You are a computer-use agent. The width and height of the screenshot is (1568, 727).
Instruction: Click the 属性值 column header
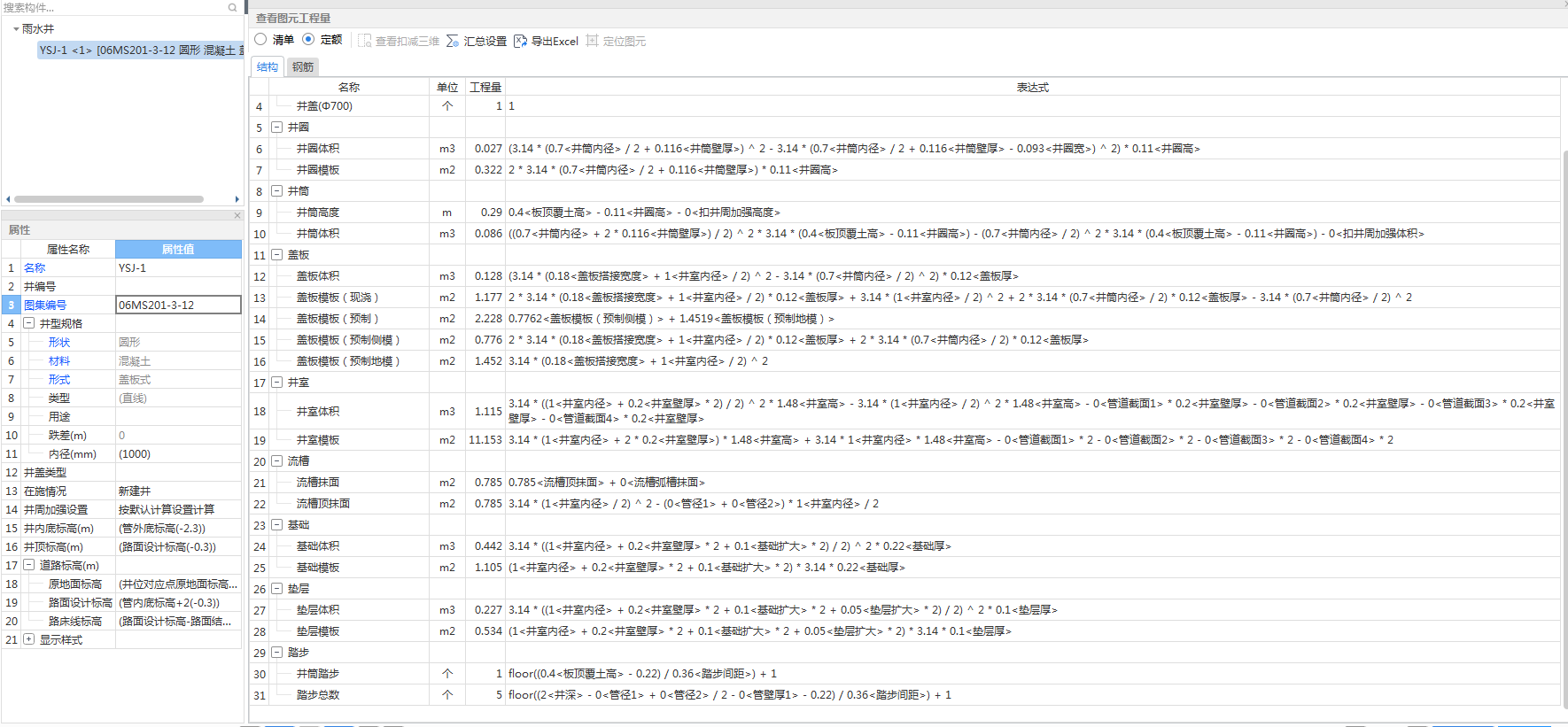178,249
